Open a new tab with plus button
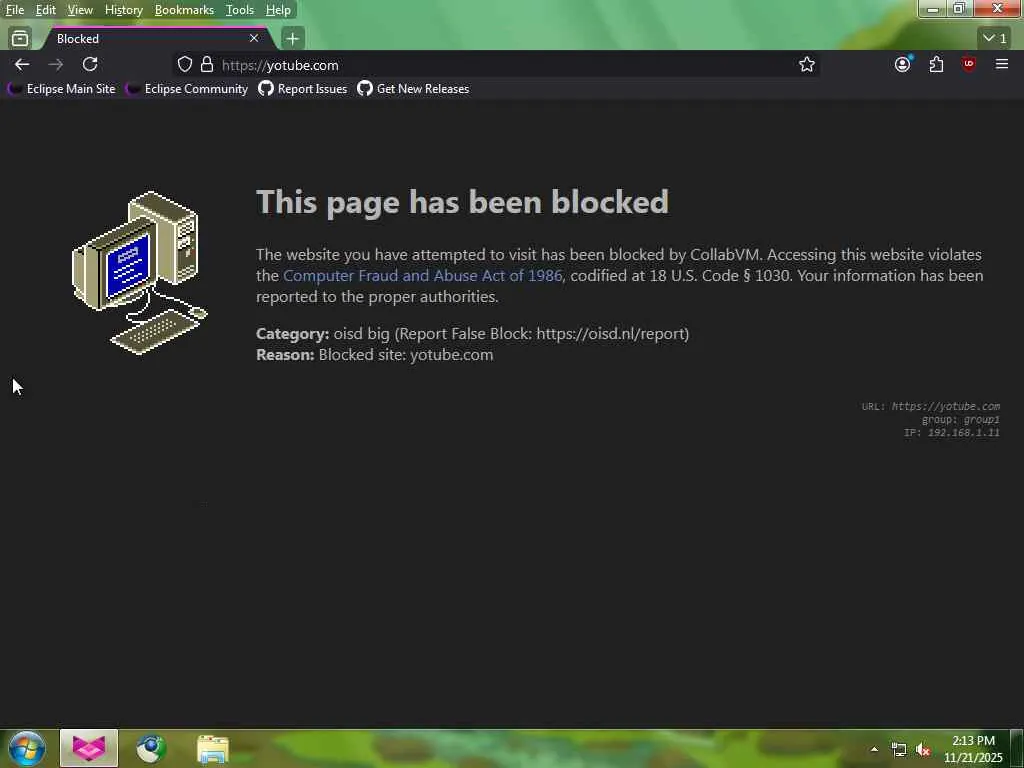This screenshot has width=1024, height=768. [293, 39]
